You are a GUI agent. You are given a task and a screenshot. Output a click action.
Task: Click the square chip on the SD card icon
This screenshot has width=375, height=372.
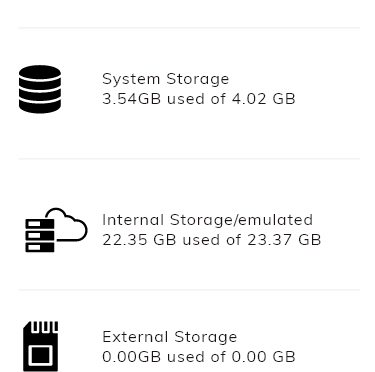pyautogui.click(x=41, y=355)
